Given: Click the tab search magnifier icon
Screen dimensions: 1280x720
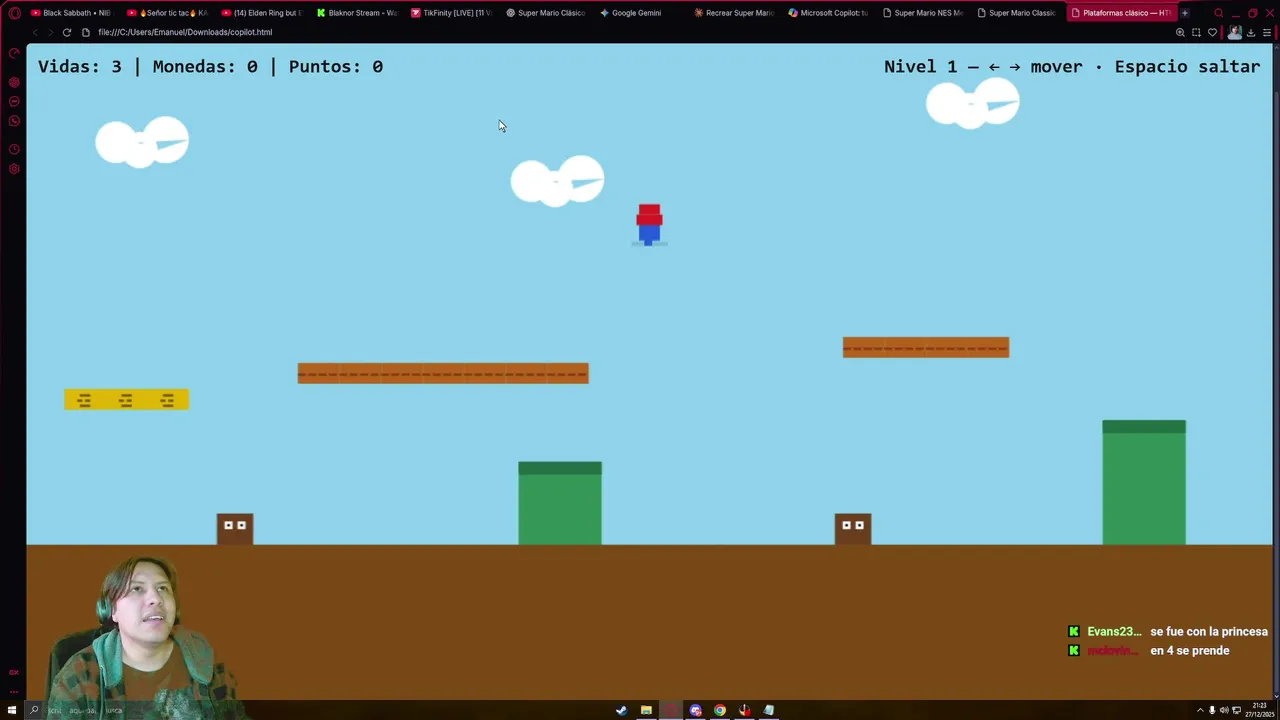Looking at the screenshot, I should pos(1218,13).
